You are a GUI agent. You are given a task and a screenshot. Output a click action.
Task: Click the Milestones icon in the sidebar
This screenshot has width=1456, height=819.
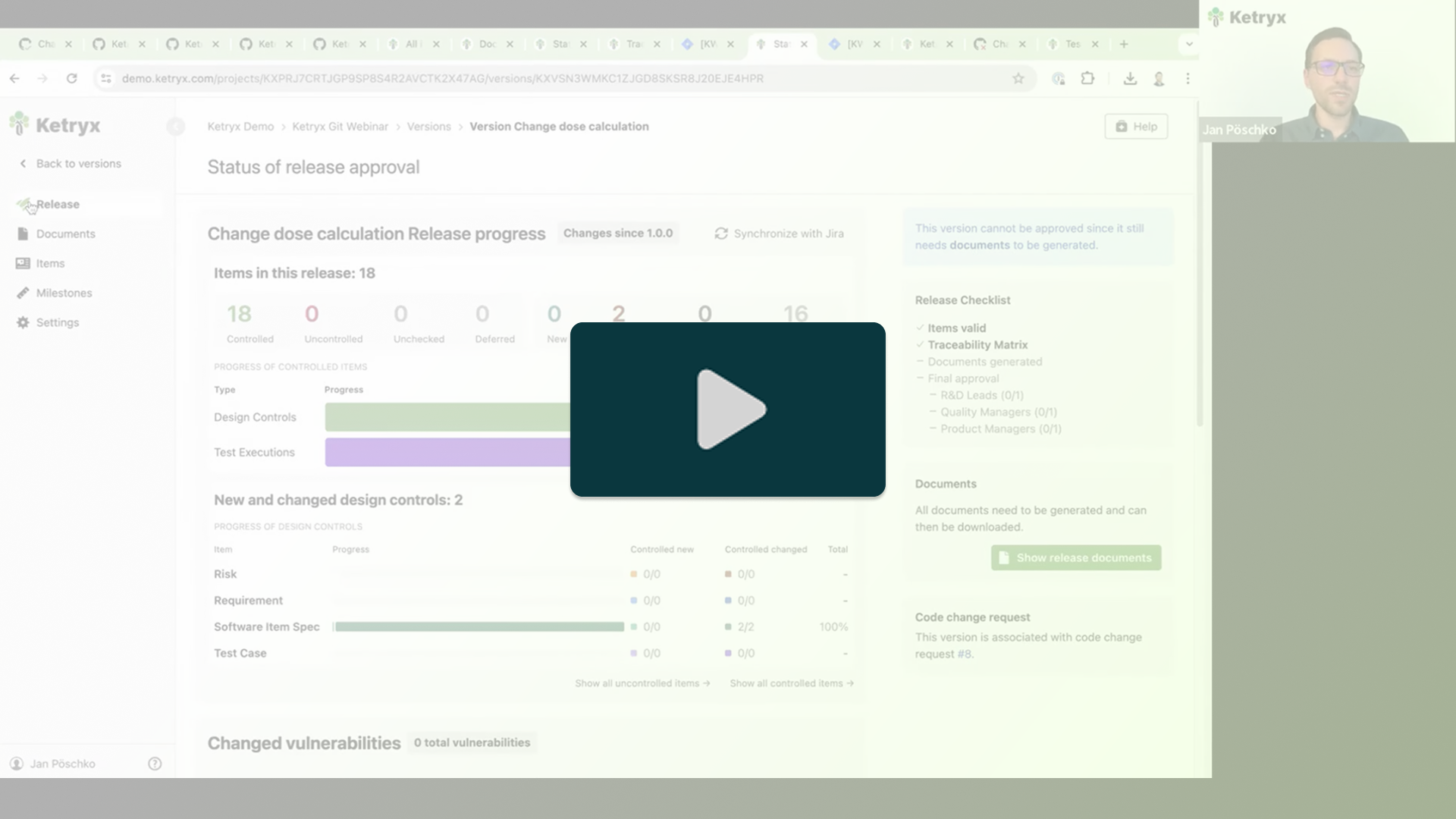pos(23,293)
